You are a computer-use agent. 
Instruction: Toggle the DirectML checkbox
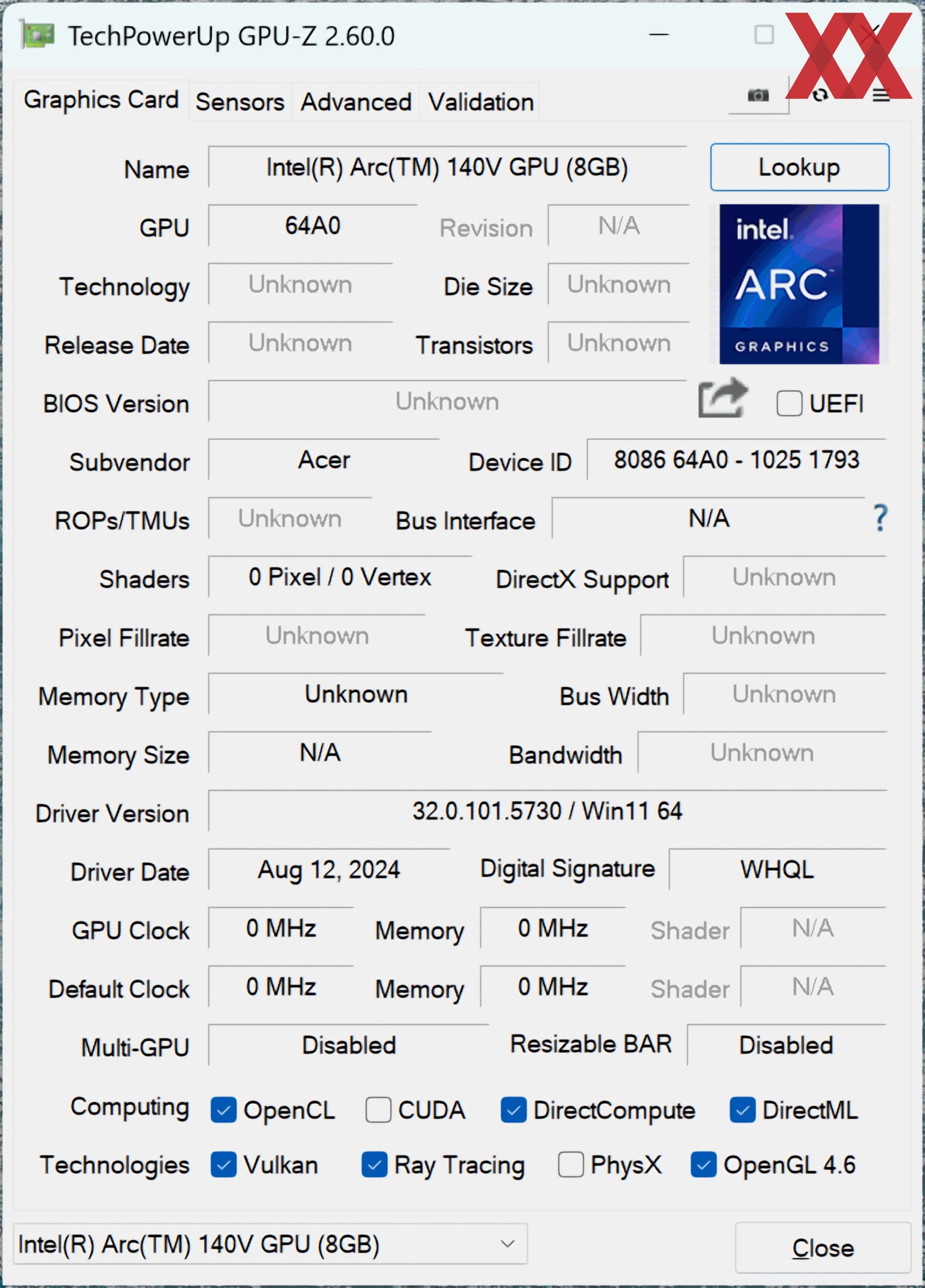(742, 1110)
